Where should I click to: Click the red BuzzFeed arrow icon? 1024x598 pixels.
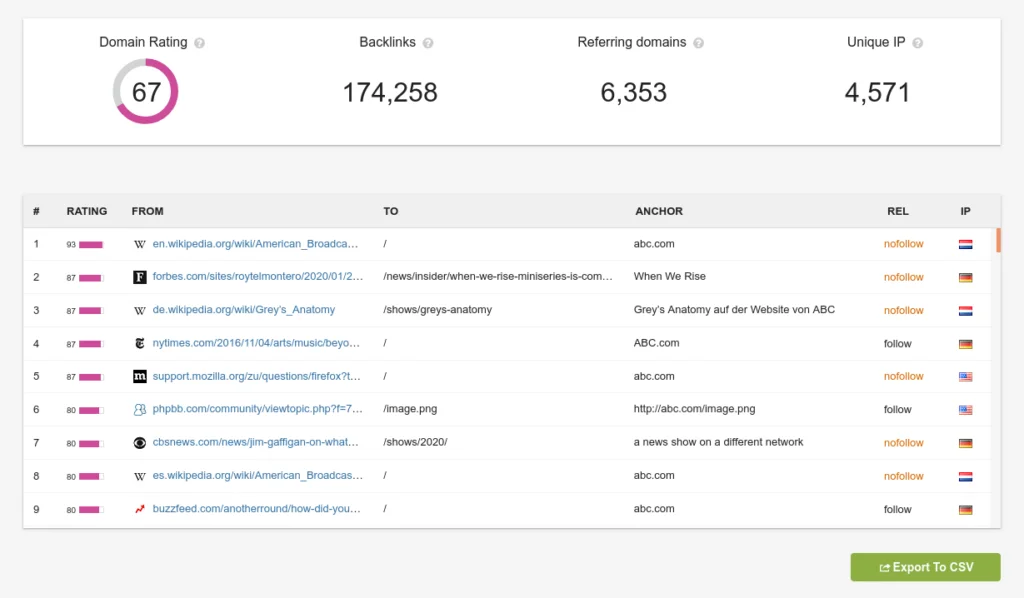(x=139, y=508)
